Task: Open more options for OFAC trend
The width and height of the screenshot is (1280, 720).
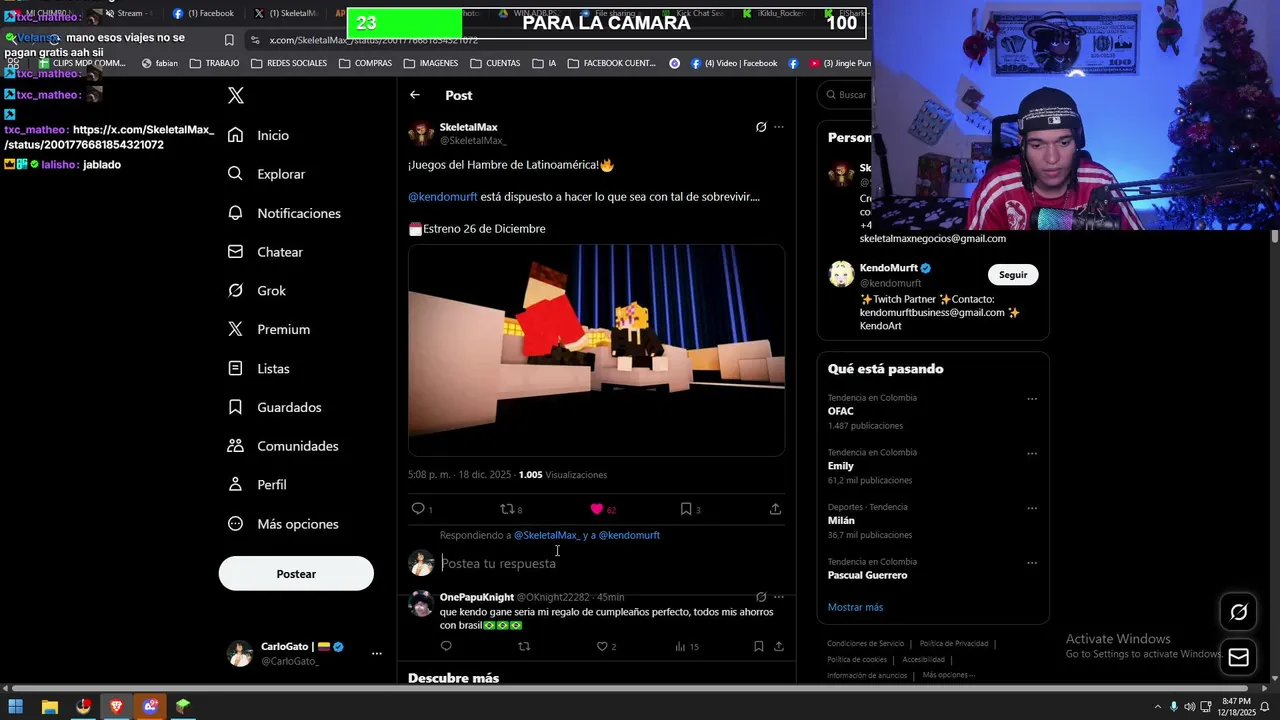Action: click(x=1032, y=399)
